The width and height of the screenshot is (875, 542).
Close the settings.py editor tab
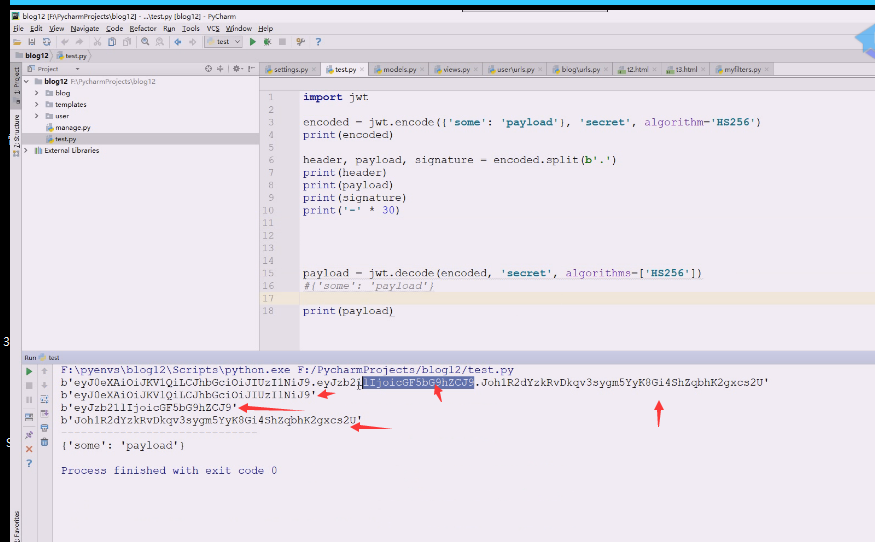tap(314, 70)
